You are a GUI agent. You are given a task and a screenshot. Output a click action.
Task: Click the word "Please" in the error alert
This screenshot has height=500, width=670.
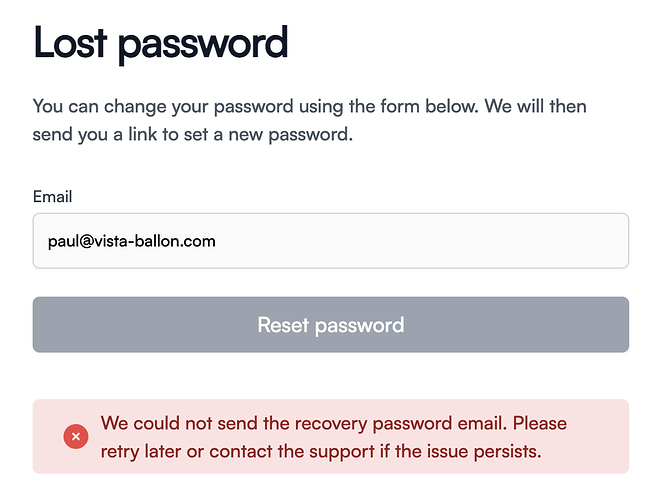coord(540,424)
